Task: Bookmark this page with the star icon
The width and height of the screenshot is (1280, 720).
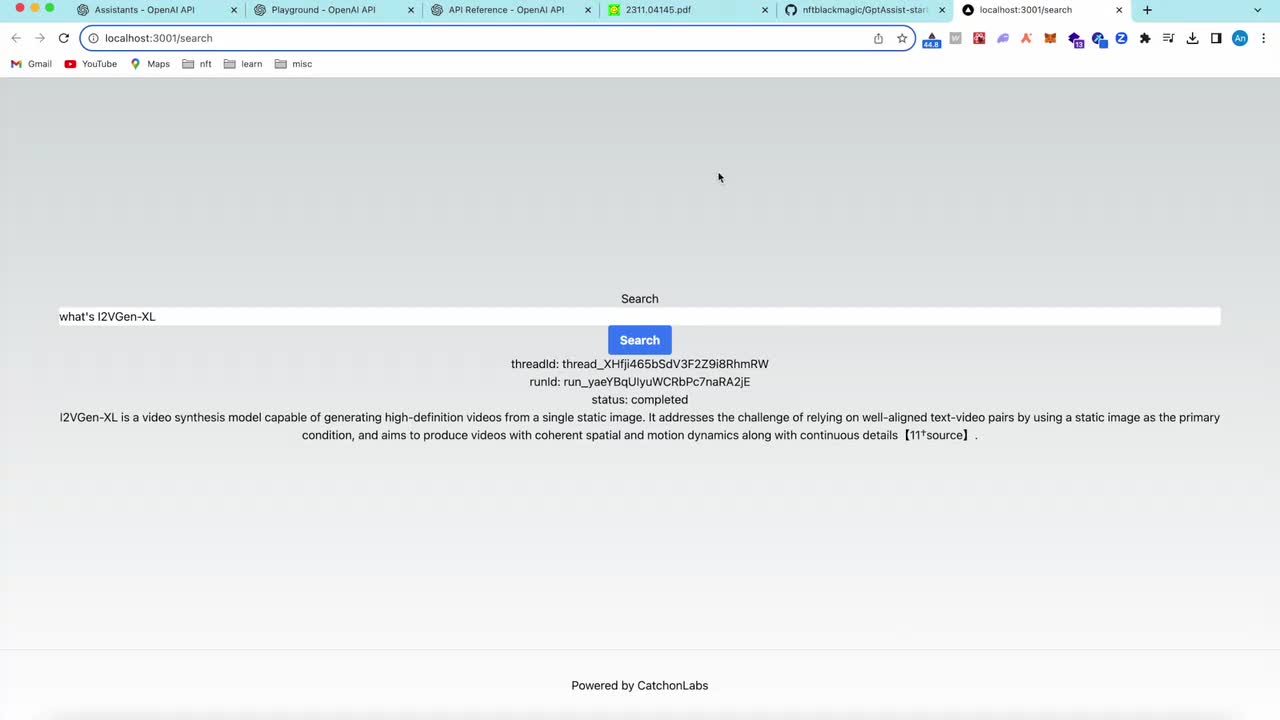Action: coord(902,38)
